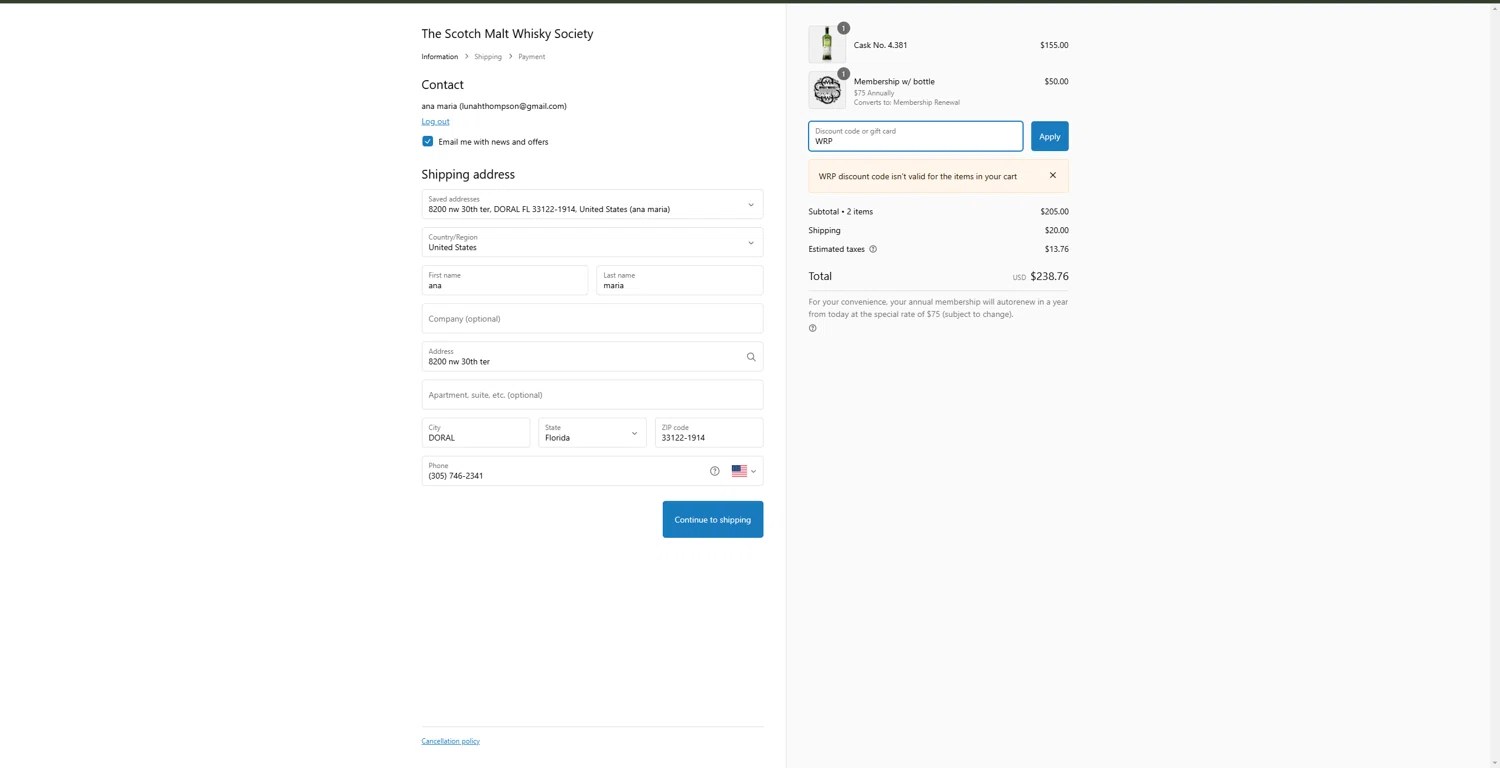Click the Apartment, suite, etc. field
Image resolution: width=1500 pixels, height=768 pixels.
(592, 395)
